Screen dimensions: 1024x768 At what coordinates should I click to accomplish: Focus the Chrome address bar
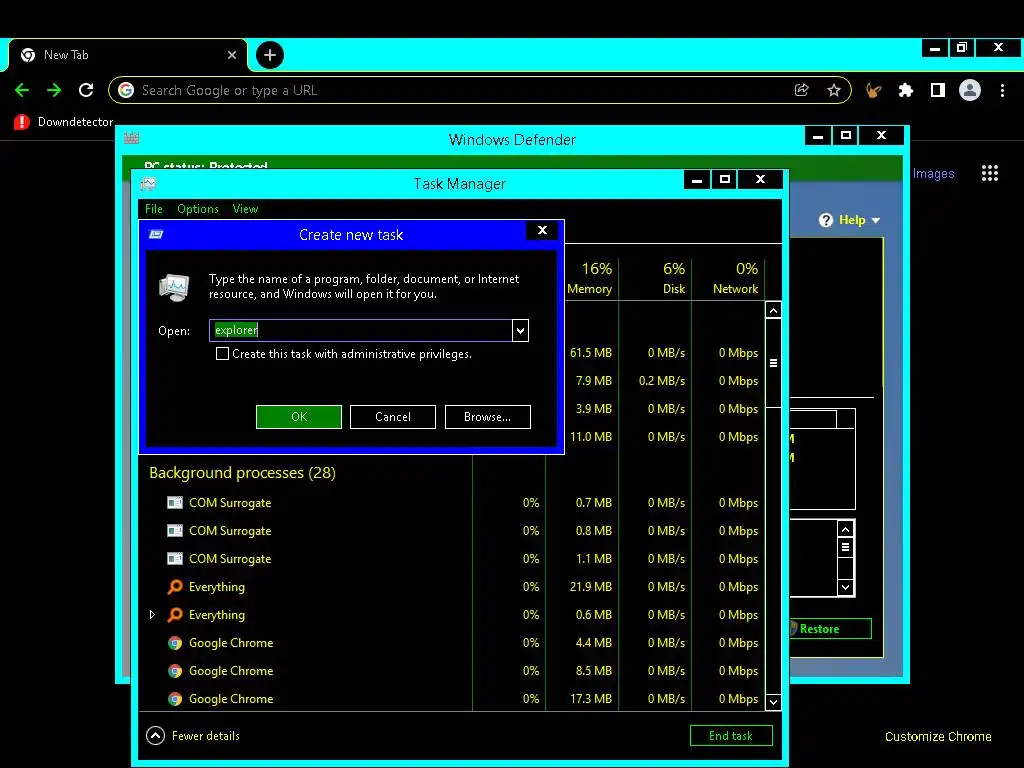tap(457, 90)
